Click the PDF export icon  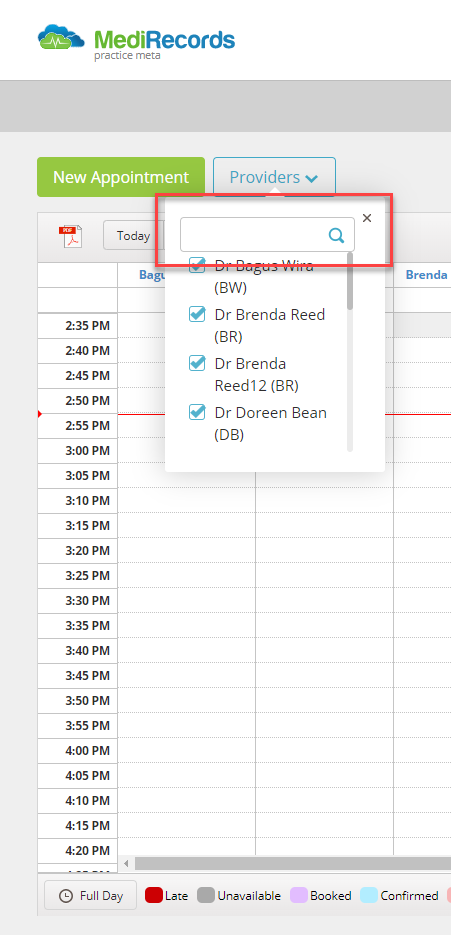pyautogui.click(x=70, y=236)
